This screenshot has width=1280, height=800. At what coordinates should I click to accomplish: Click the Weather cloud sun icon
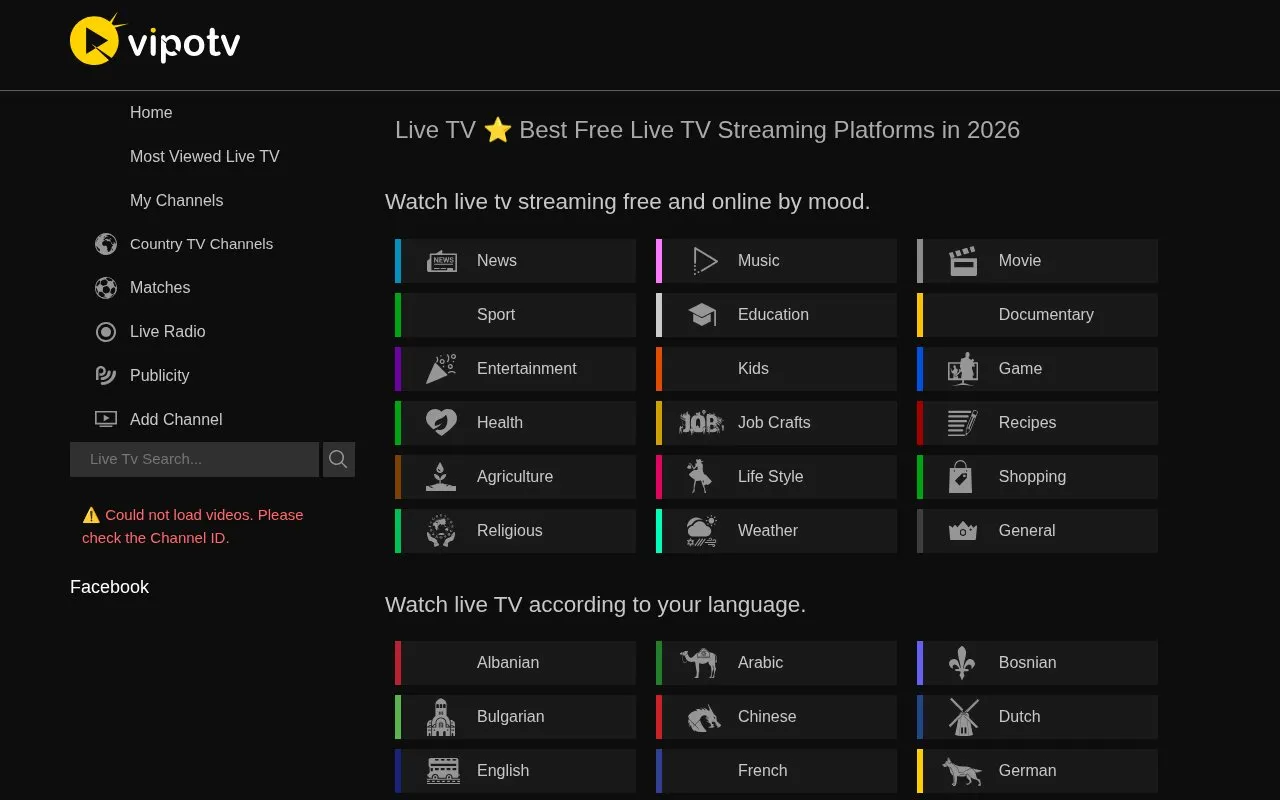[702, 531]
